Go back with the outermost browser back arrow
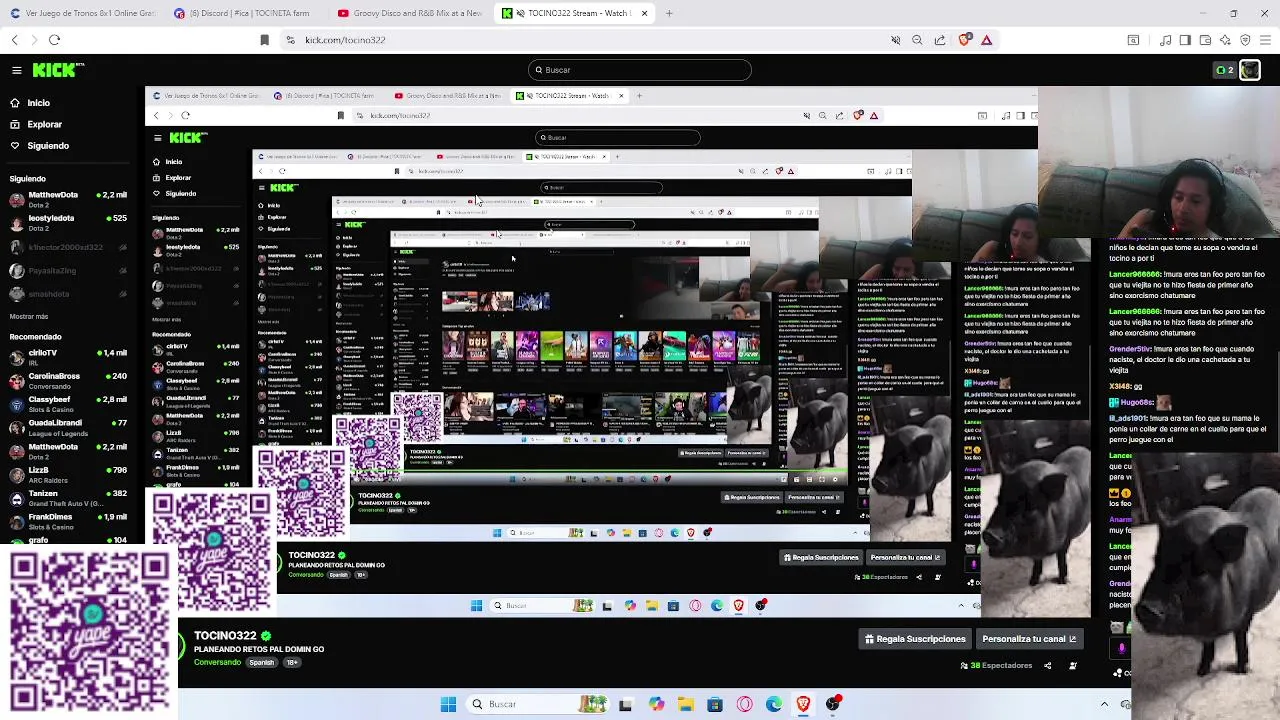1280x720 pixels. (x=15, y=40)
